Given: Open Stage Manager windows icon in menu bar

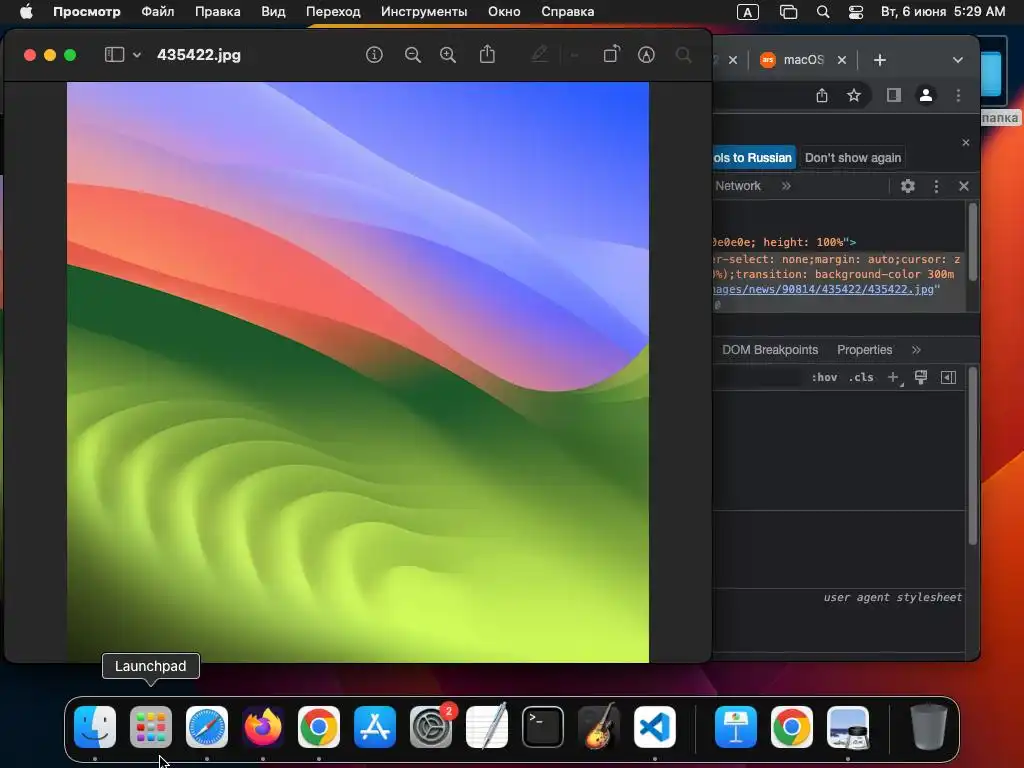Looking at the screenshot, I should pyautogui.click(x=788, y=12).
